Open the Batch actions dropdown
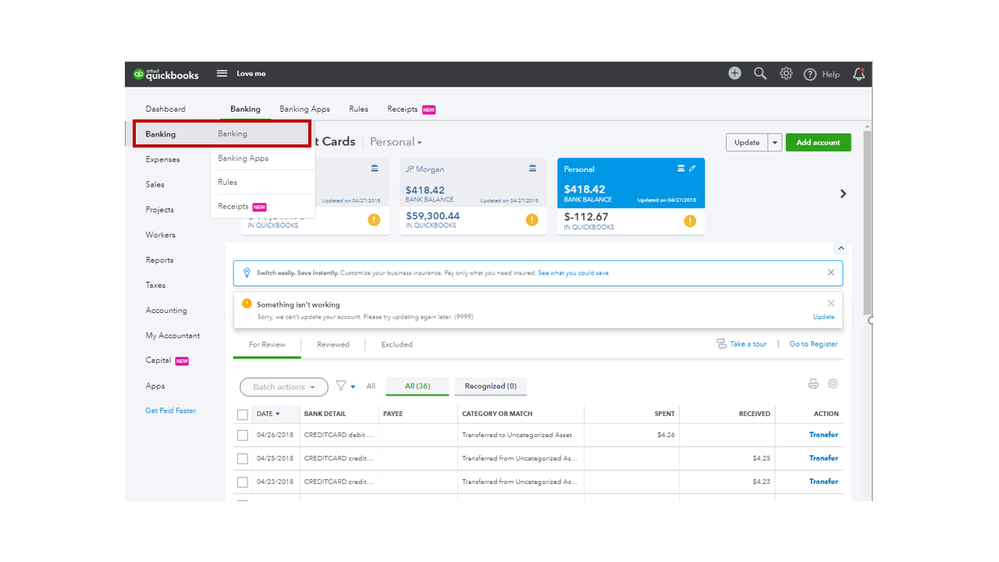 [x=284, y=387]
